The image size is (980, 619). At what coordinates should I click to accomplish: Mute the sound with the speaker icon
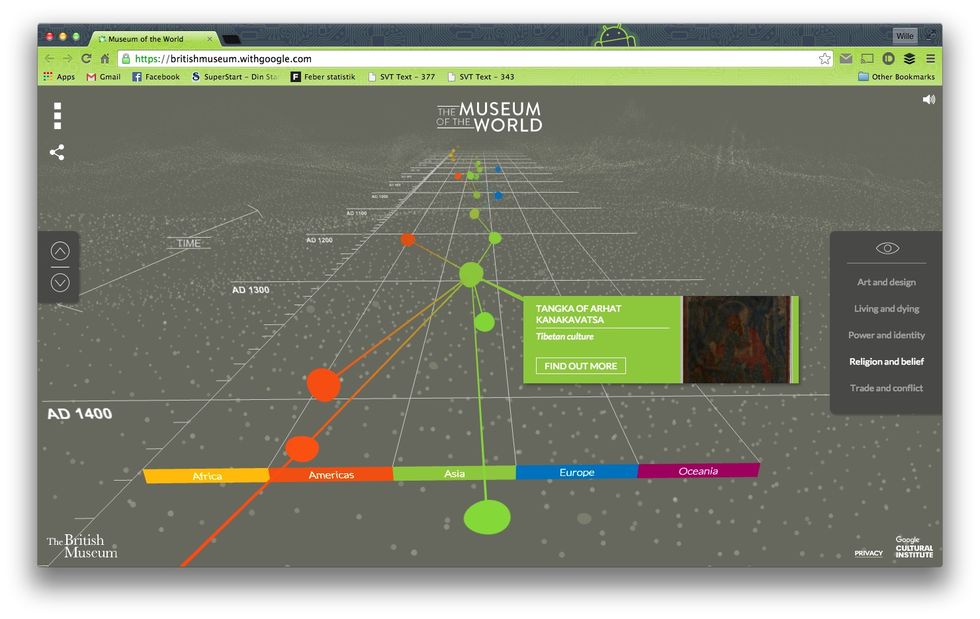(928, 100)
